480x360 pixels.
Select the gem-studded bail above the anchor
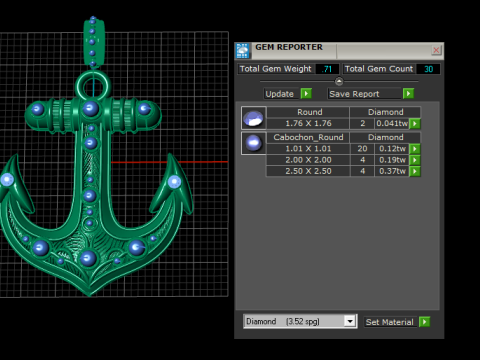pyautogui.click(x=94, y=42)
